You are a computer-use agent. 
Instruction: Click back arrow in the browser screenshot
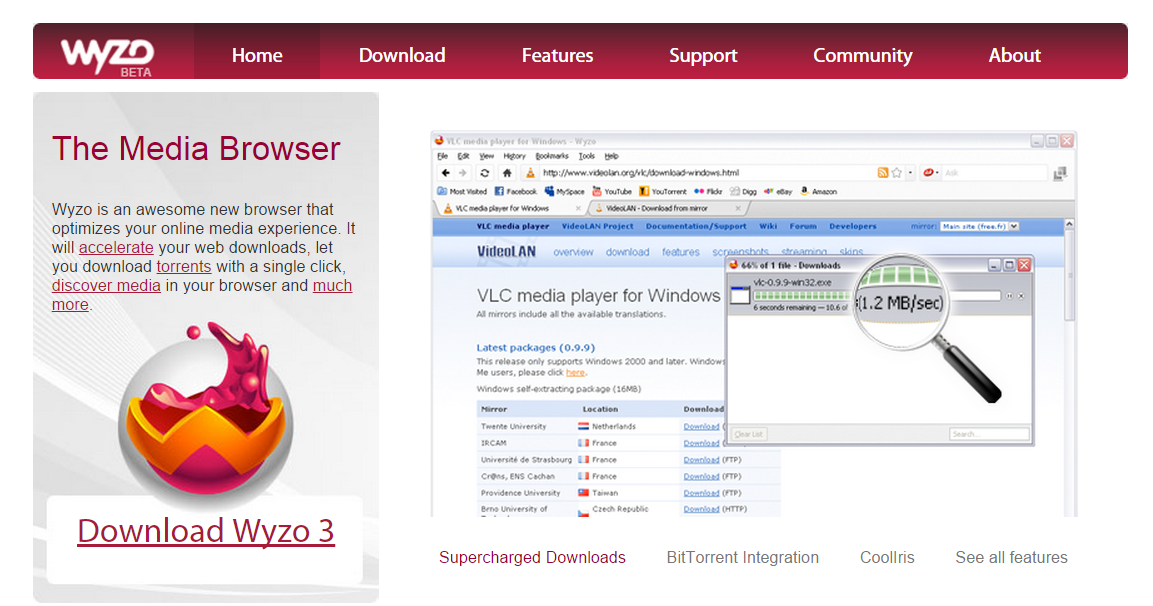[446, 173]
